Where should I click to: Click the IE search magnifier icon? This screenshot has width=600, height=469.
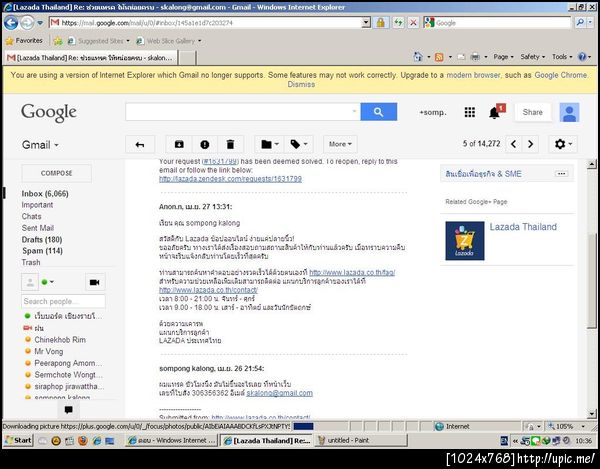tap(580, 23)
